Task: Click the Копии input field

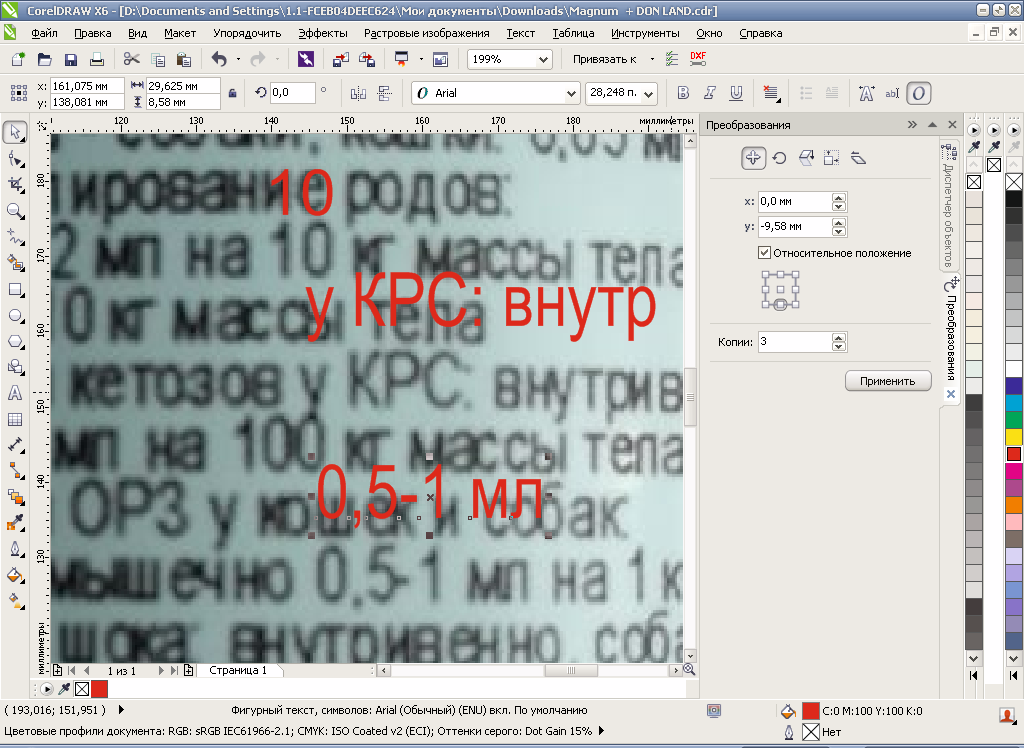Action: (x=795, y=342)
